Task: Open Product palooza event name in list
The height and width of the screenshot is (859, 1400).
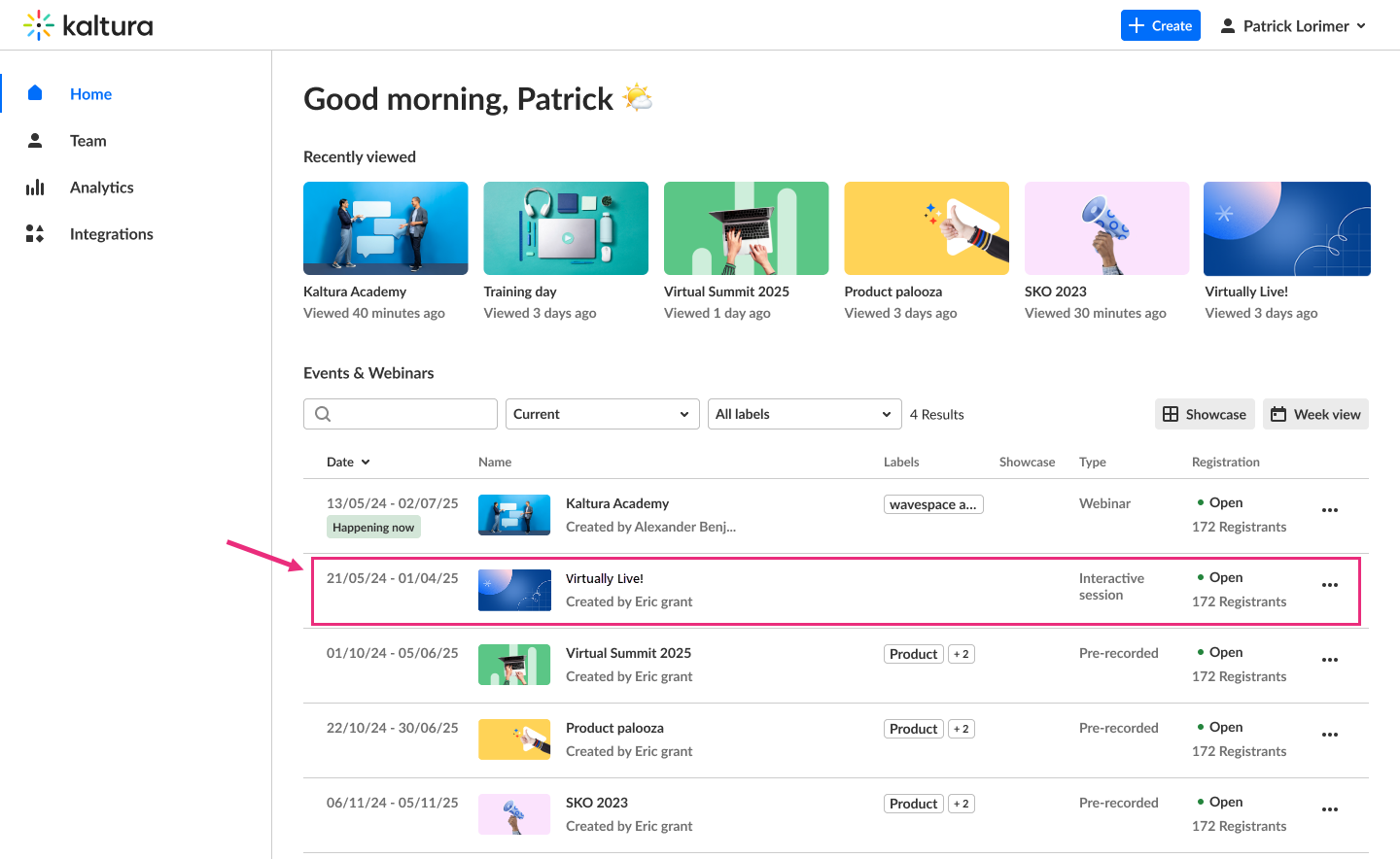Action: coord(614,728)
